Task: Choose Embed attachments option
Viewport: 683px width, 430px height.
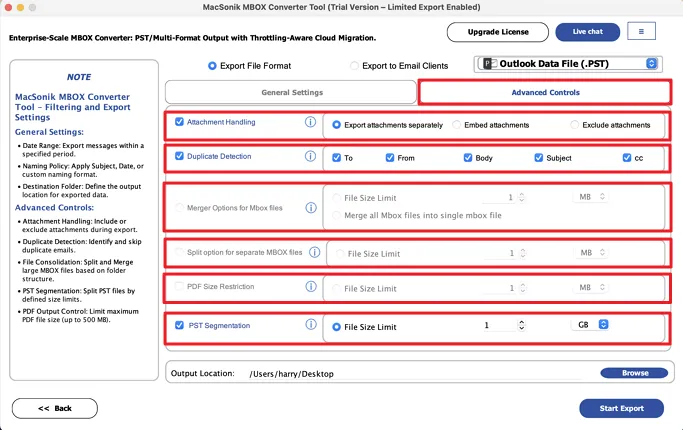Action: 456,125
